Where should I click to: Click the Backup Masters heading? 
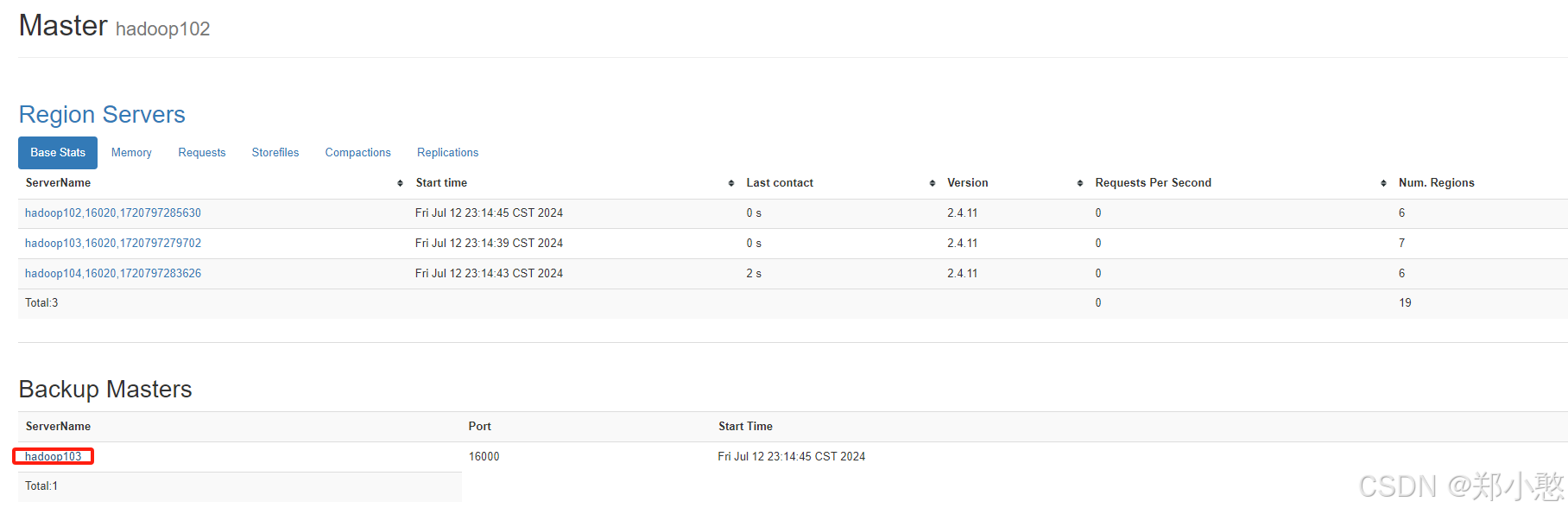(x=105, y=390)
